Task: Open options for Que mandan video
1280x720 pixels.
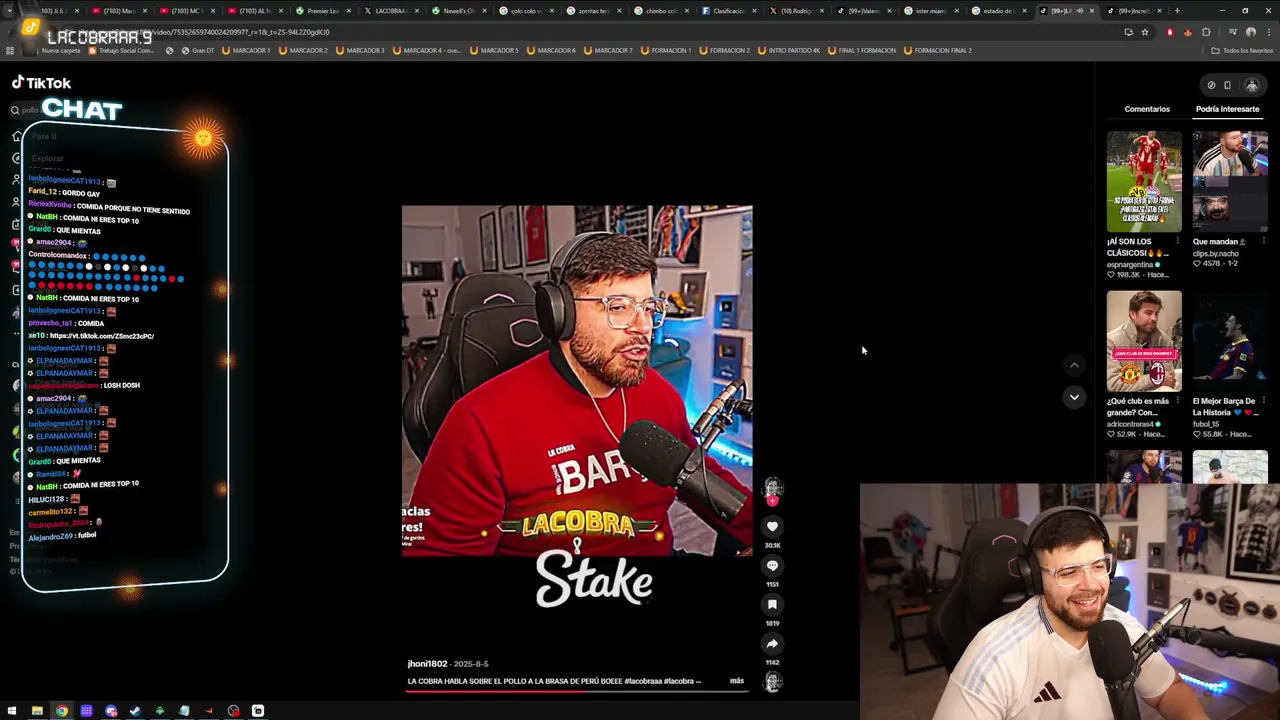Action: [x=1263, y=241]
